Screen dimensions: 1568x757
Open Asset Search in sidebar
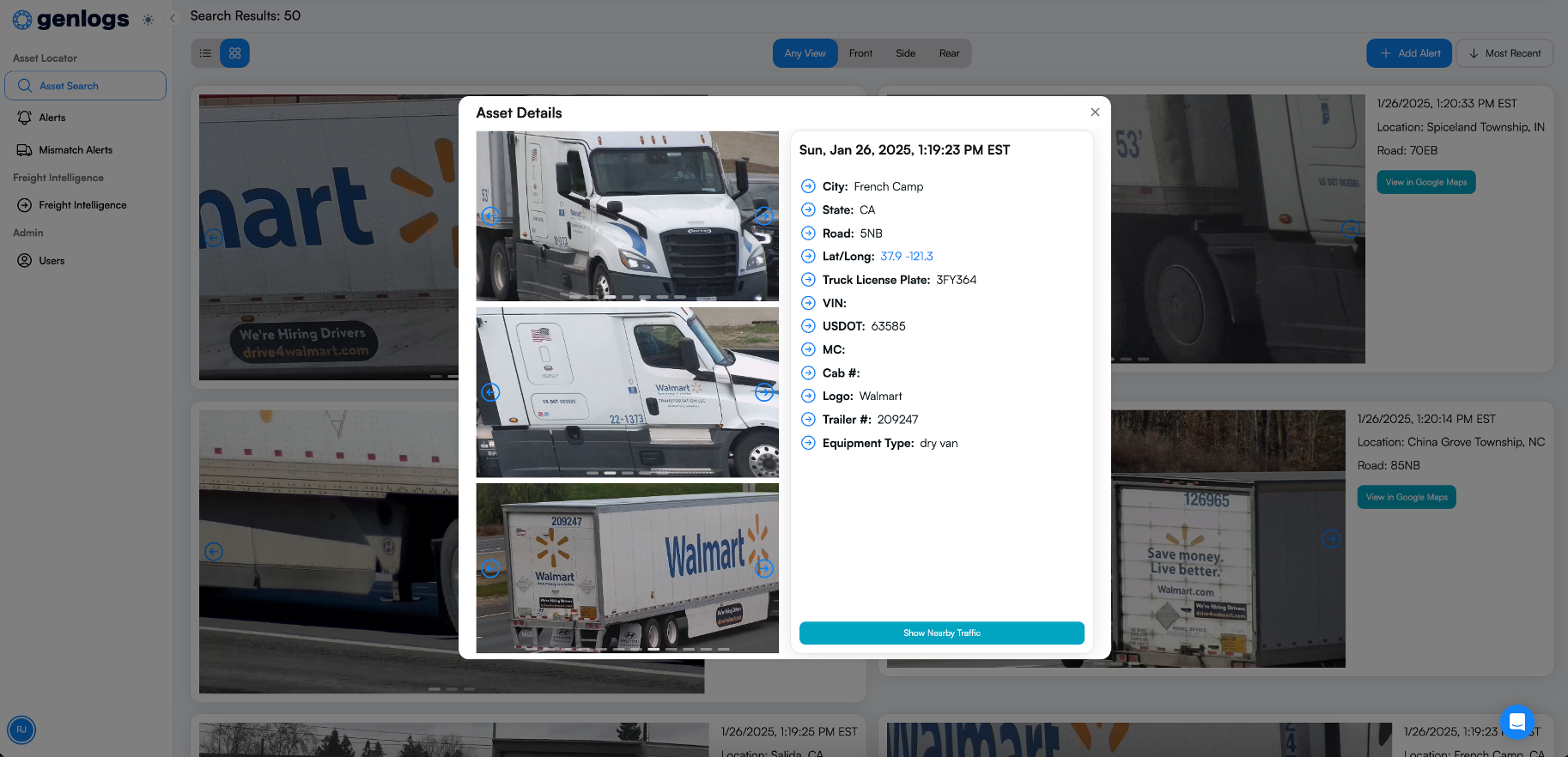(85, 86)
